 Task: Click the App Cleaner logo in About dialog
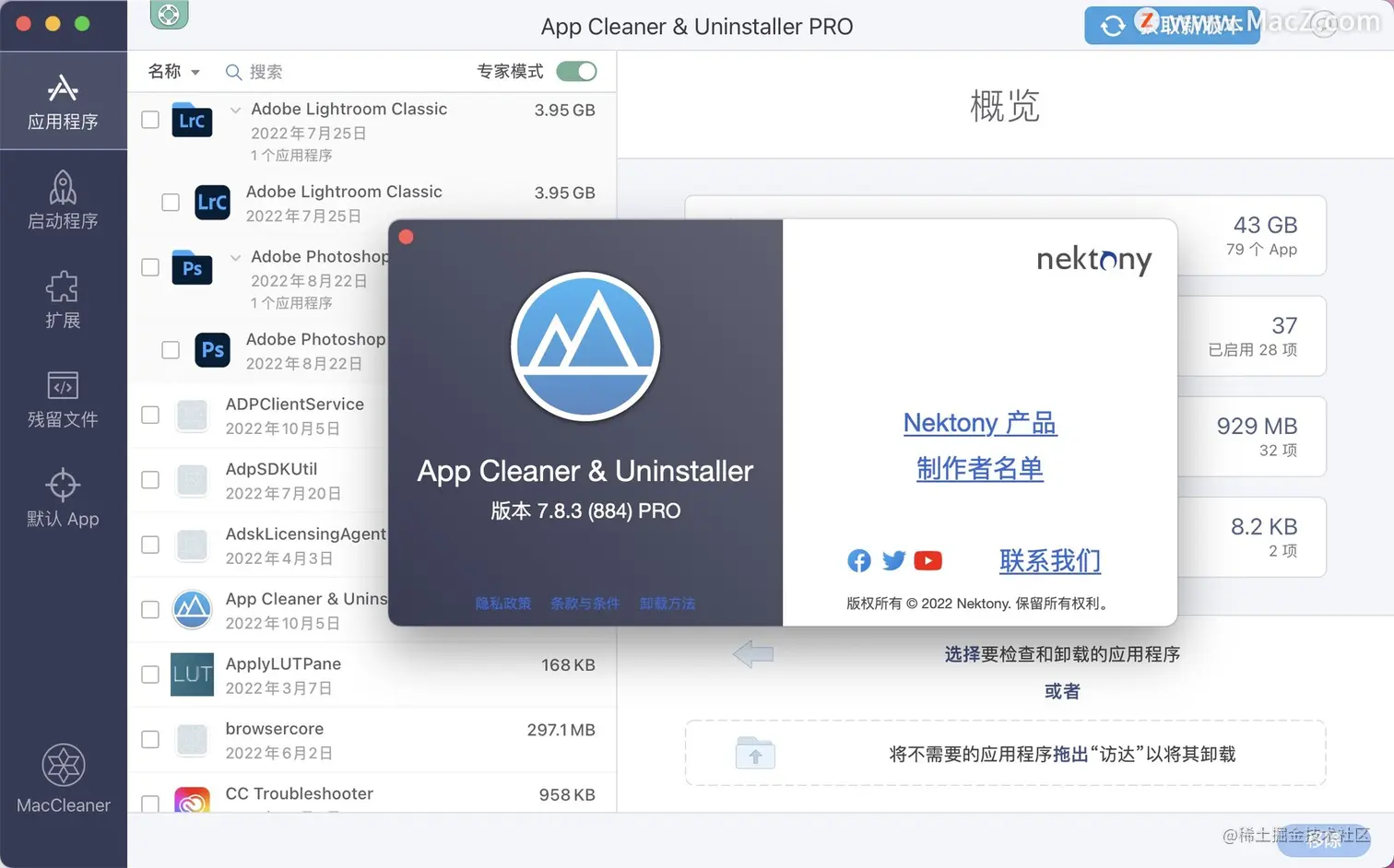(585, 346)
